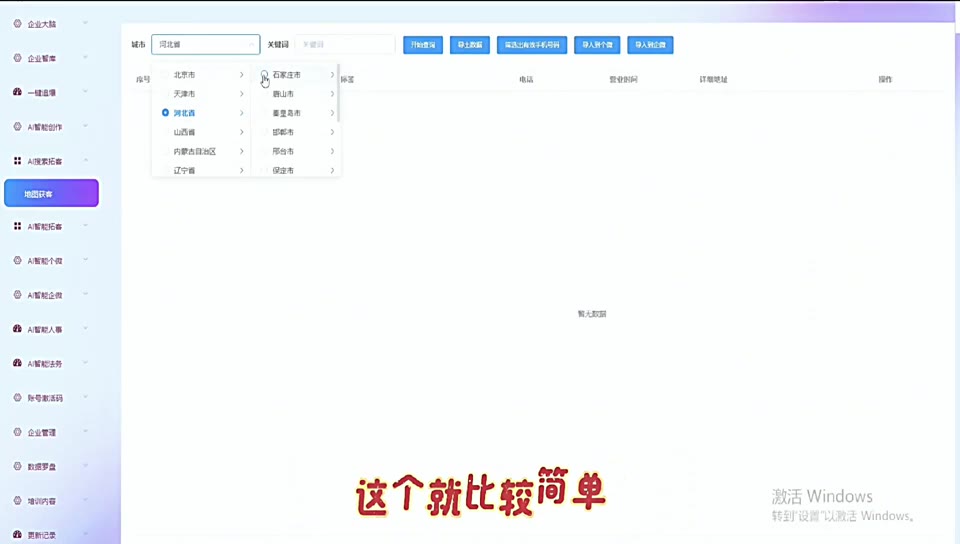960x544 pixels.
Task: Click the 账号激活码 sidebar icon
Action: click(17, 398)
